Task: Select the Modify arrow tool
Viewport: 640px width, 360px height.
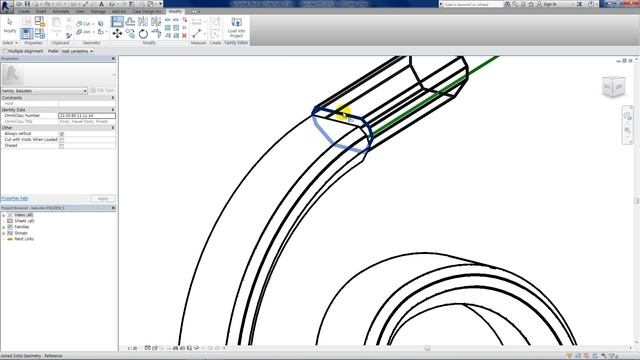Action: click(9, 25)
